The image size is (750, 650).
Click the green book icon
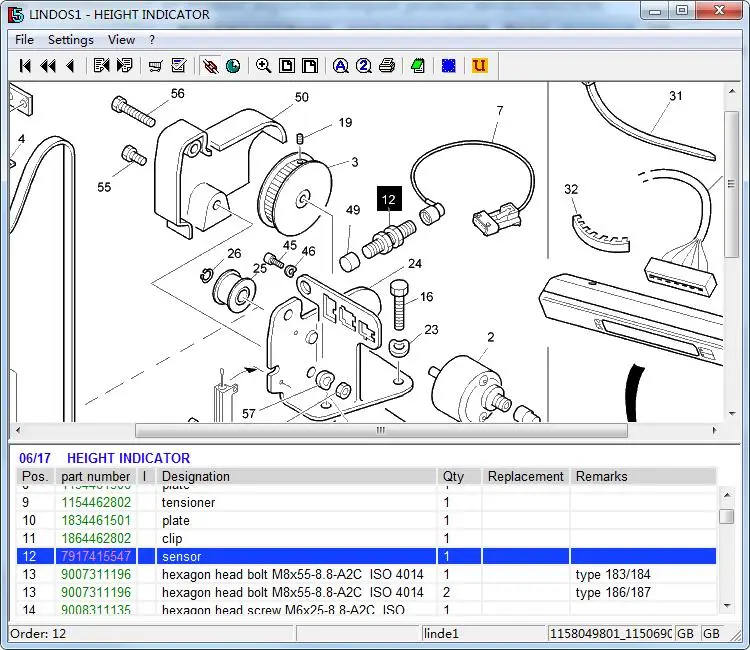(418, 66)
